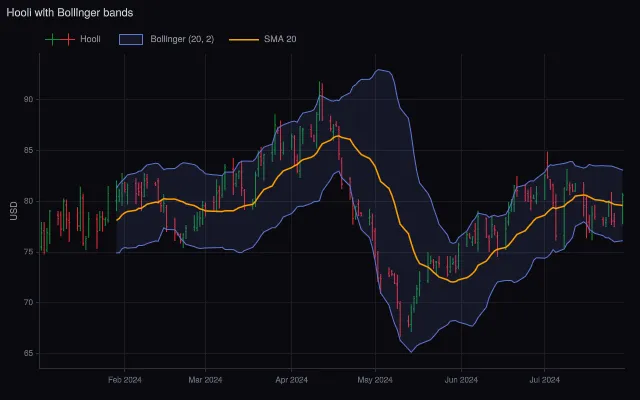The width and height of the screenshot is (640, 400).
Task: Click the Feb 2024 x-axis label
Action: pos(124,380)
